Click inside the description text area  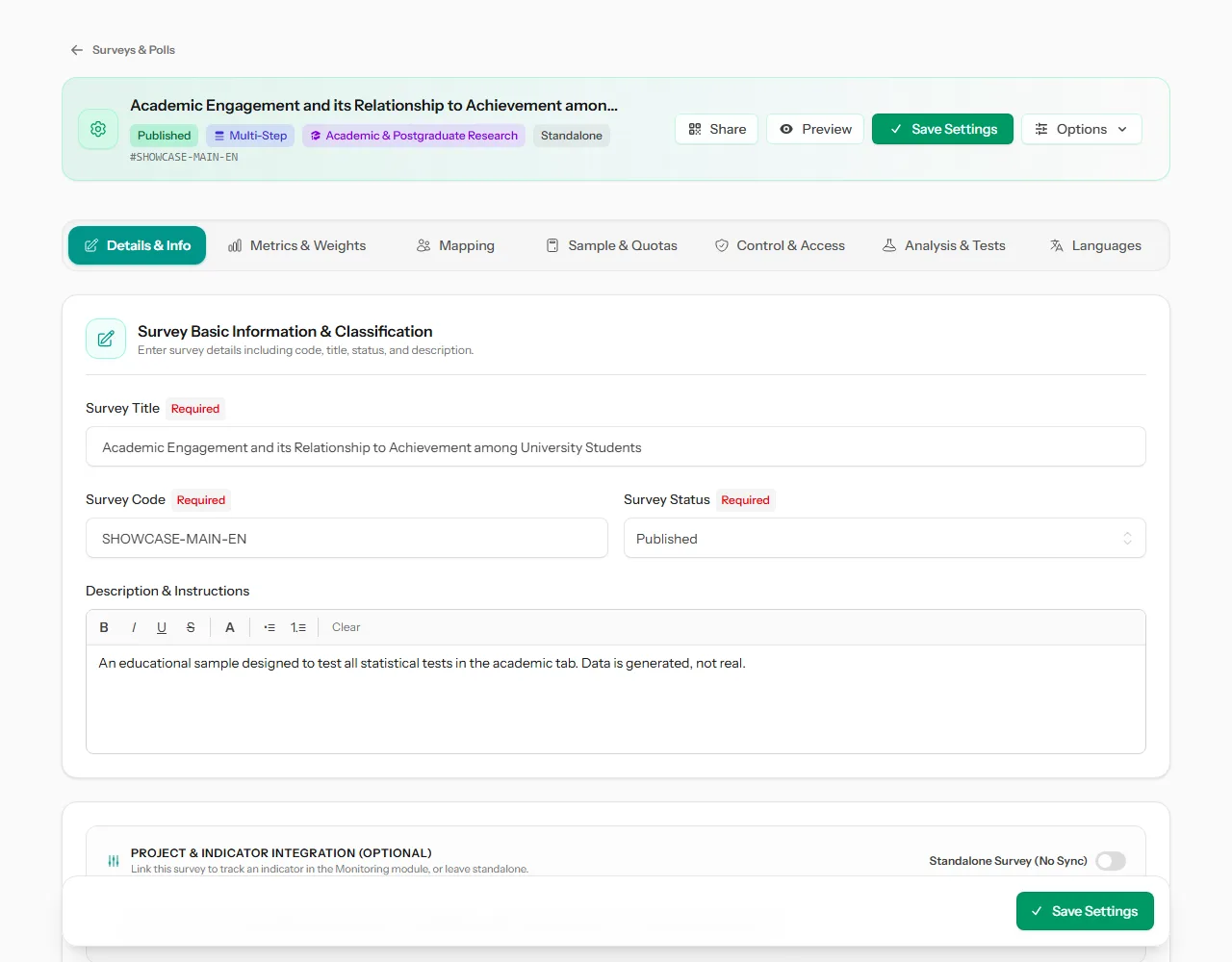coord(616,699)
